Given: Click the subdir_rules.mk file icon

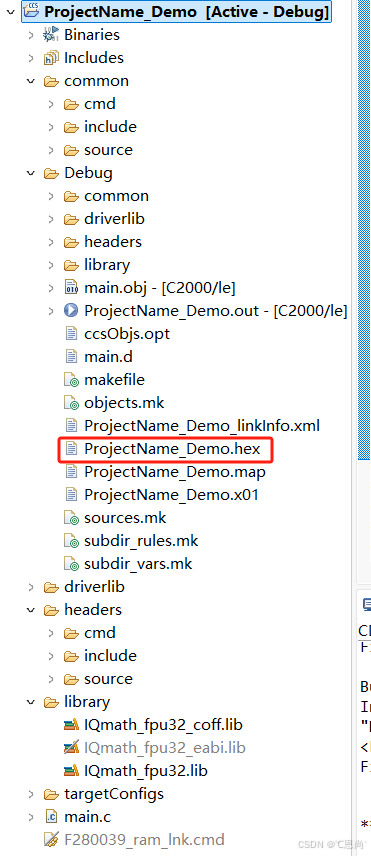Looking at the screenshot, I should 71,541.
